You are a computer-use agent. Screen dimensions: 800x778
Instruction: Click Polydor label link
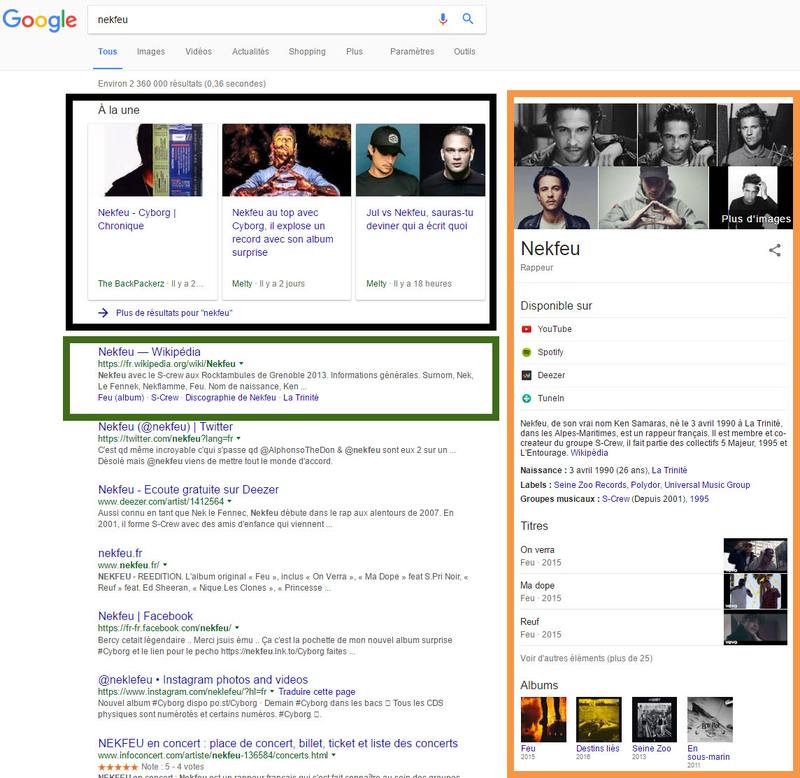point(645,485)
